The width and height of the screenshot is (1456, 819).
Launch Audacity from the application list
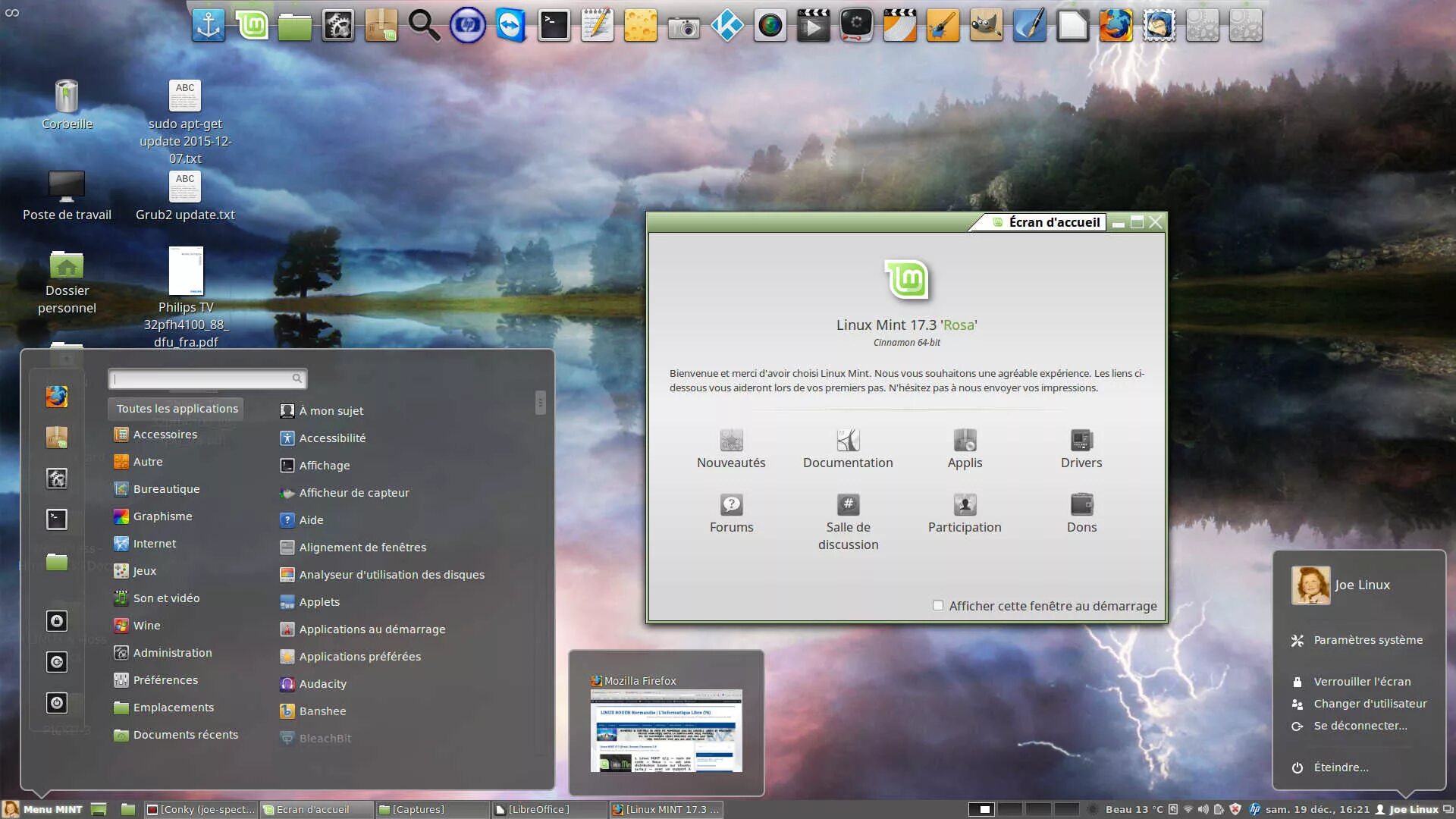[314, 684]
